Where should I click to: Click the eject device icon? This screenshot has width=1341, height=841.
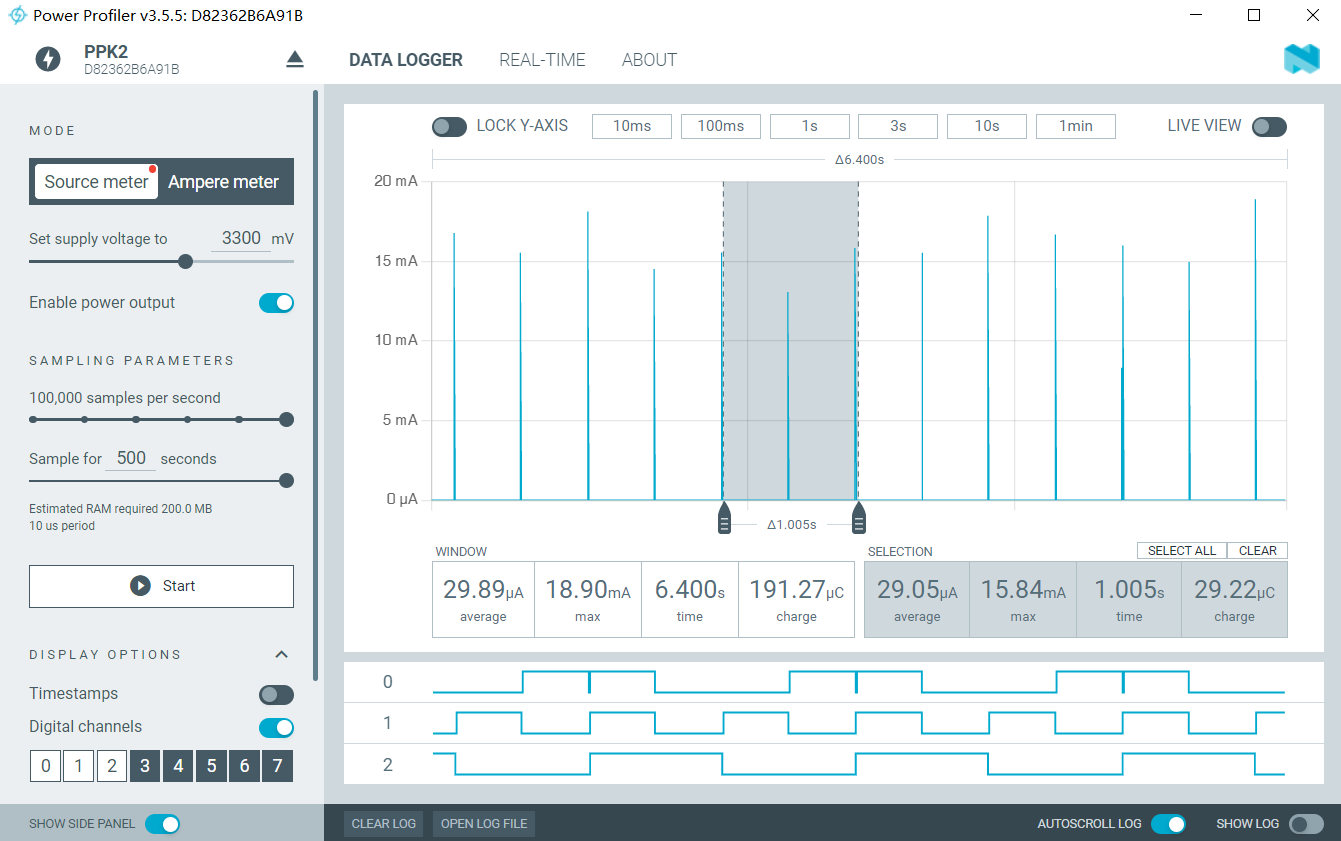click(x=294, y=60)
